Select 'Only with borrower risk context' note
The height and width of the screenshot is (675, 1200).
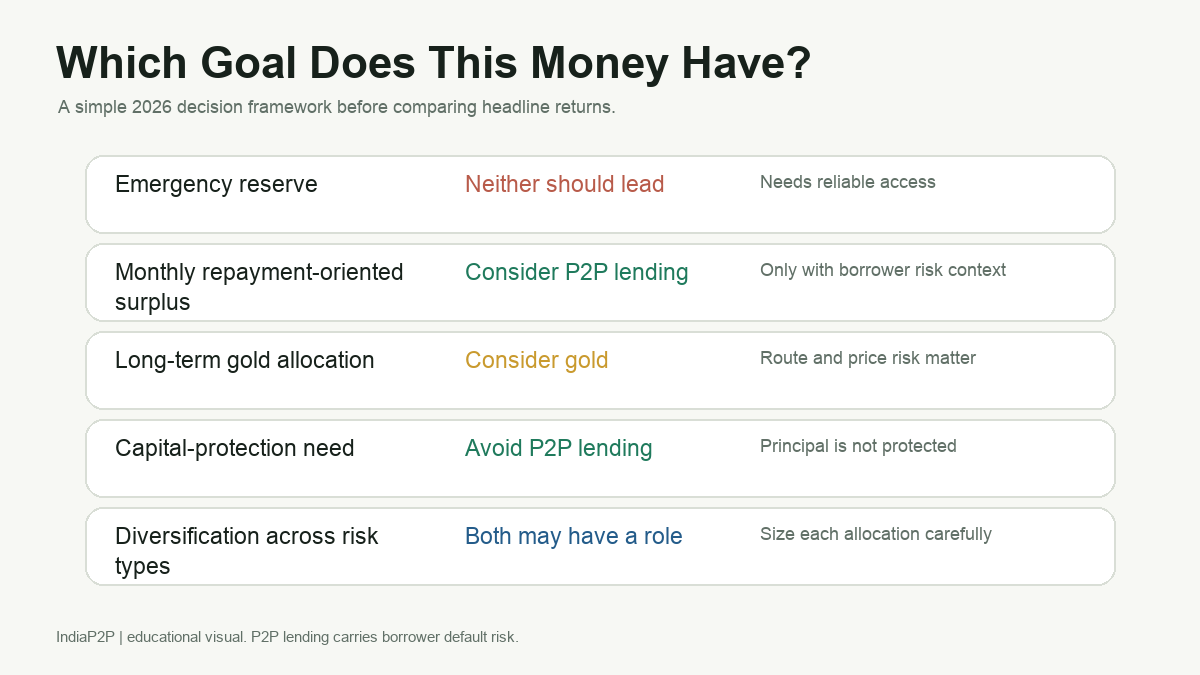tap(883, 270)
